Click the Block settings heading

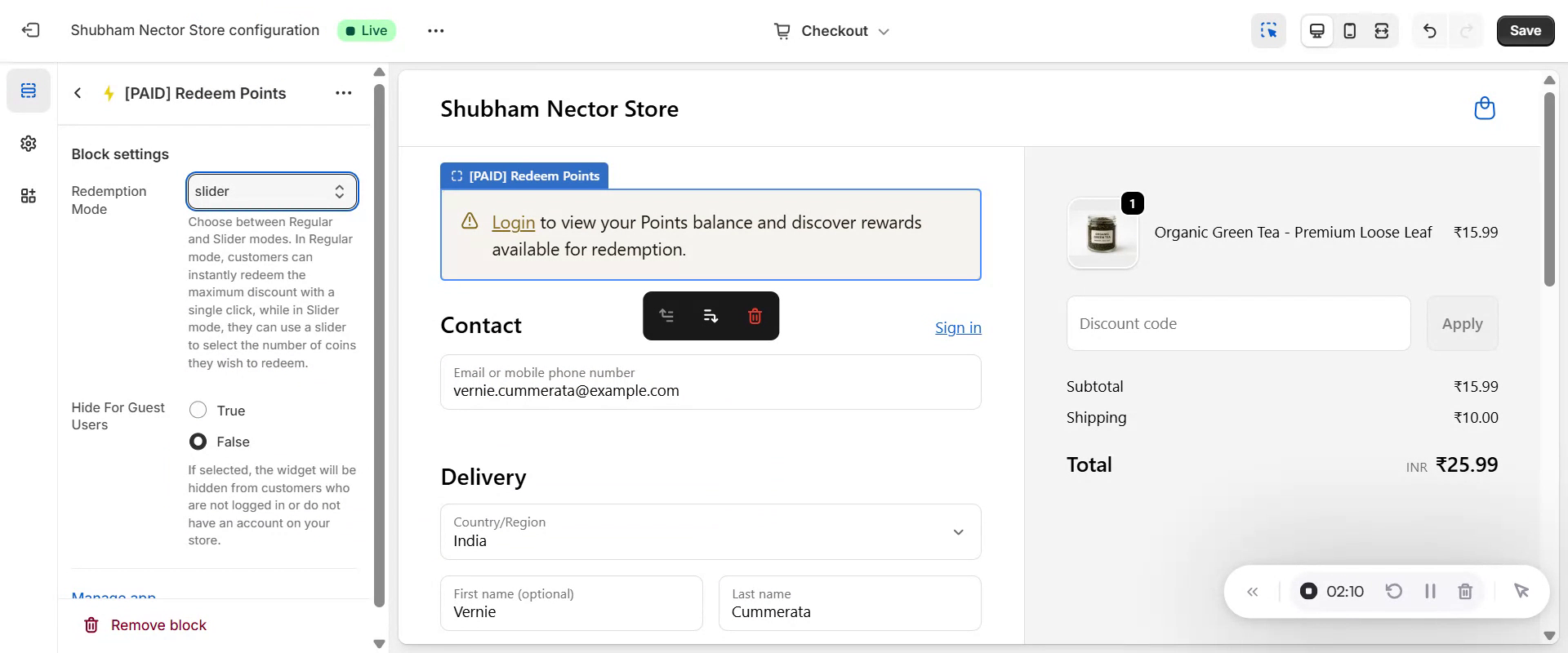[120, 154]
